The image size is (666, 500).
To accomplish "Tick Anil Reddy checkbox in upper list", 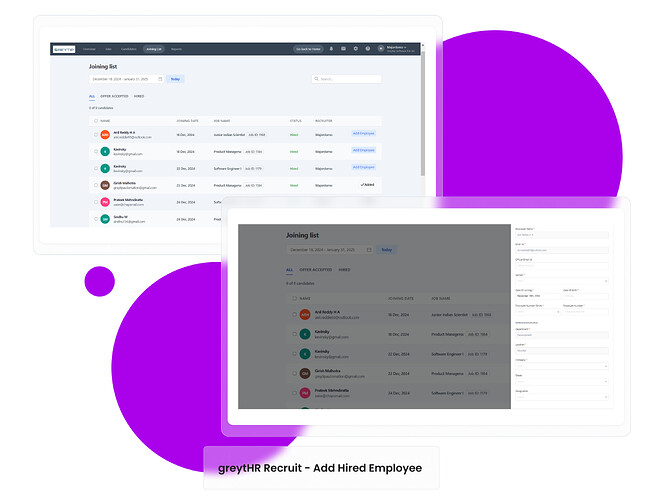I will pos(96,135).
